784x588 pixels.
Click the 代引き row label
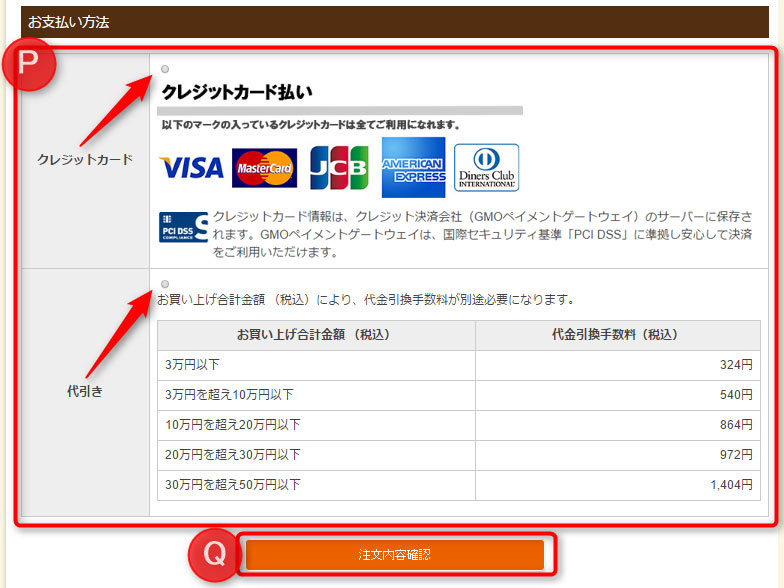[x=85, y=391]
